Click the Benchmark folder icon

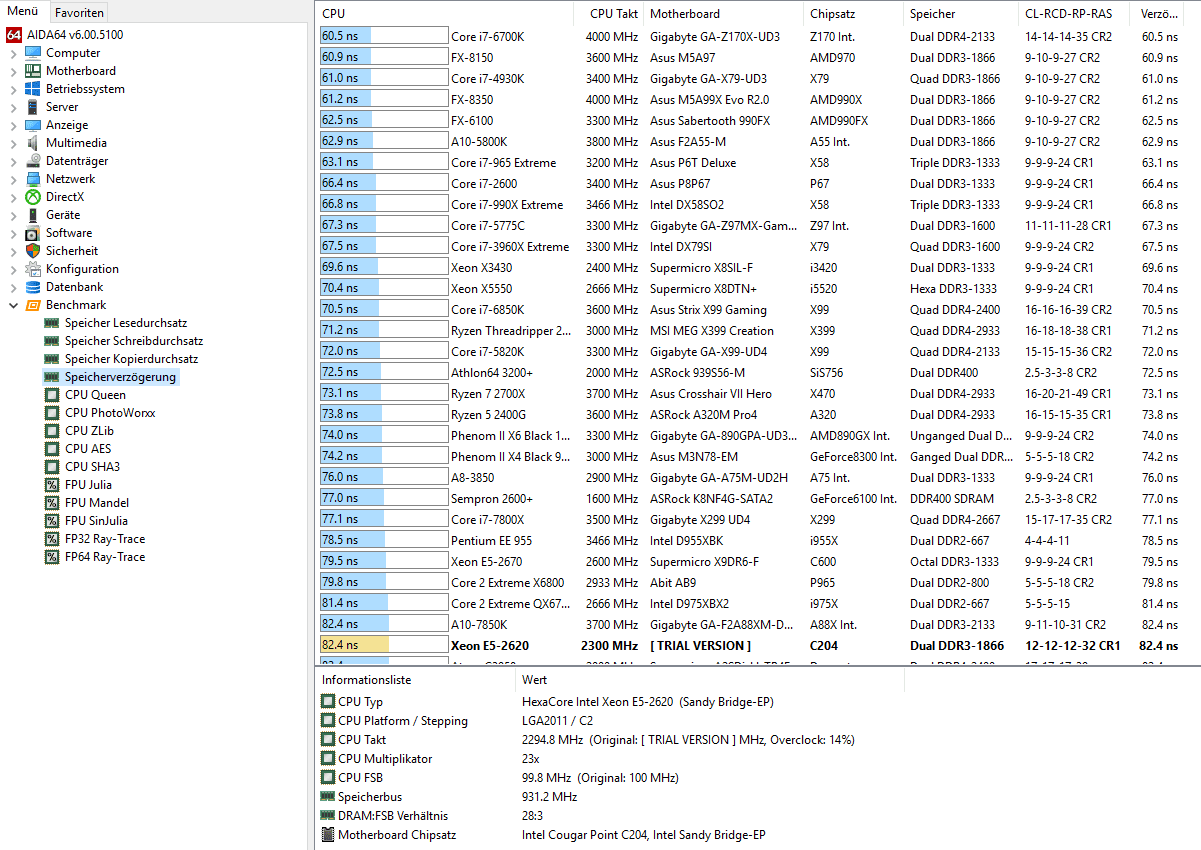pyautogui.click(x=33, y=305)
